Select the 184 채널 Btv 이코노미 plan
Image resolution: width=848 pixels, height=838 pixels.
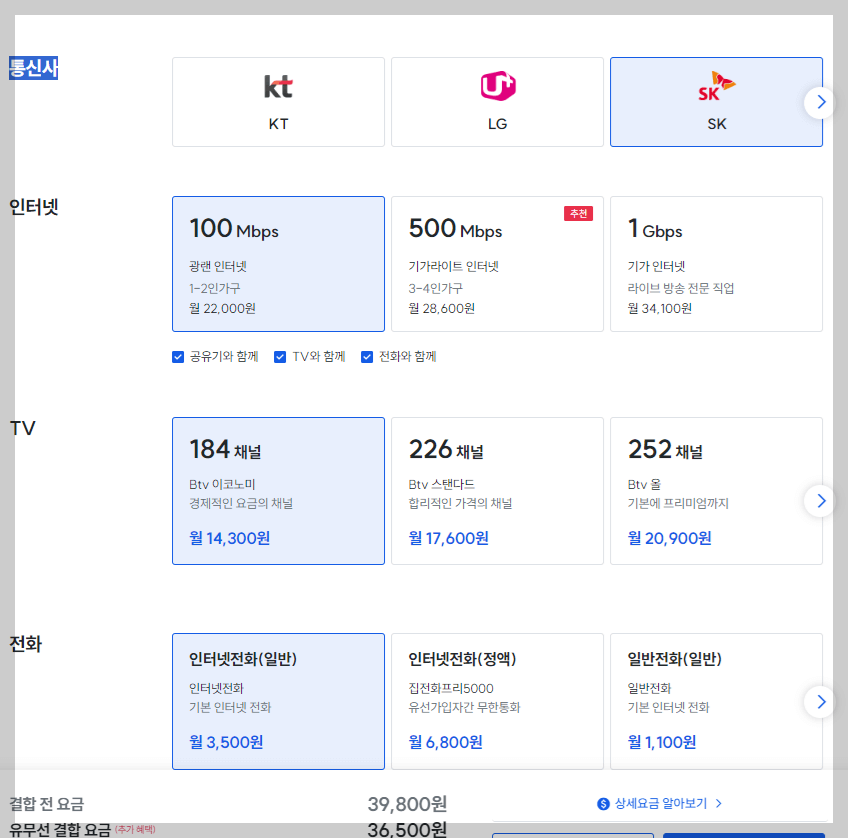pos(278,490)
